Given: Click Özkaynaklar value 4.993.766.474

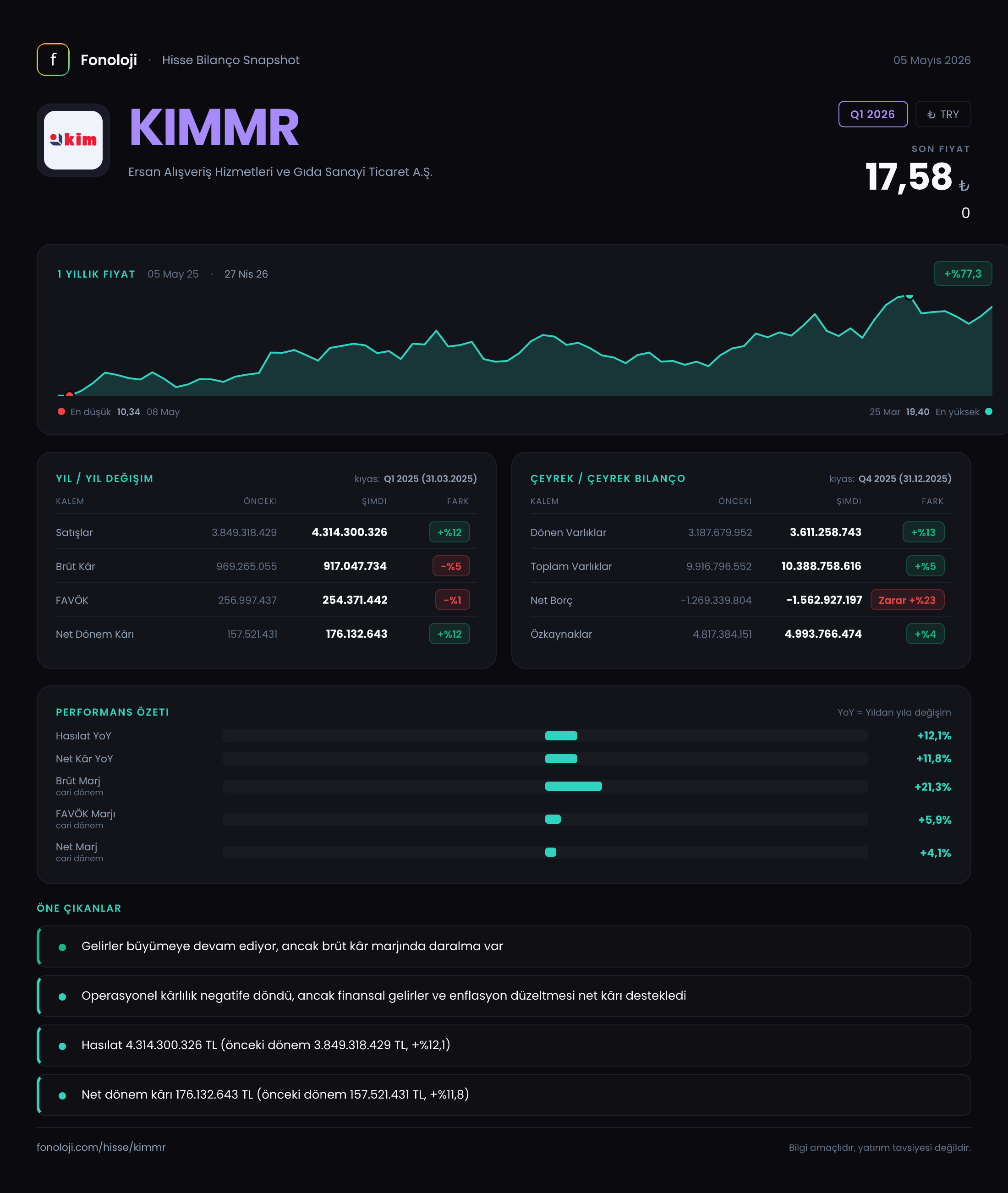Looking at the screenshot, I should coord(823,634).
